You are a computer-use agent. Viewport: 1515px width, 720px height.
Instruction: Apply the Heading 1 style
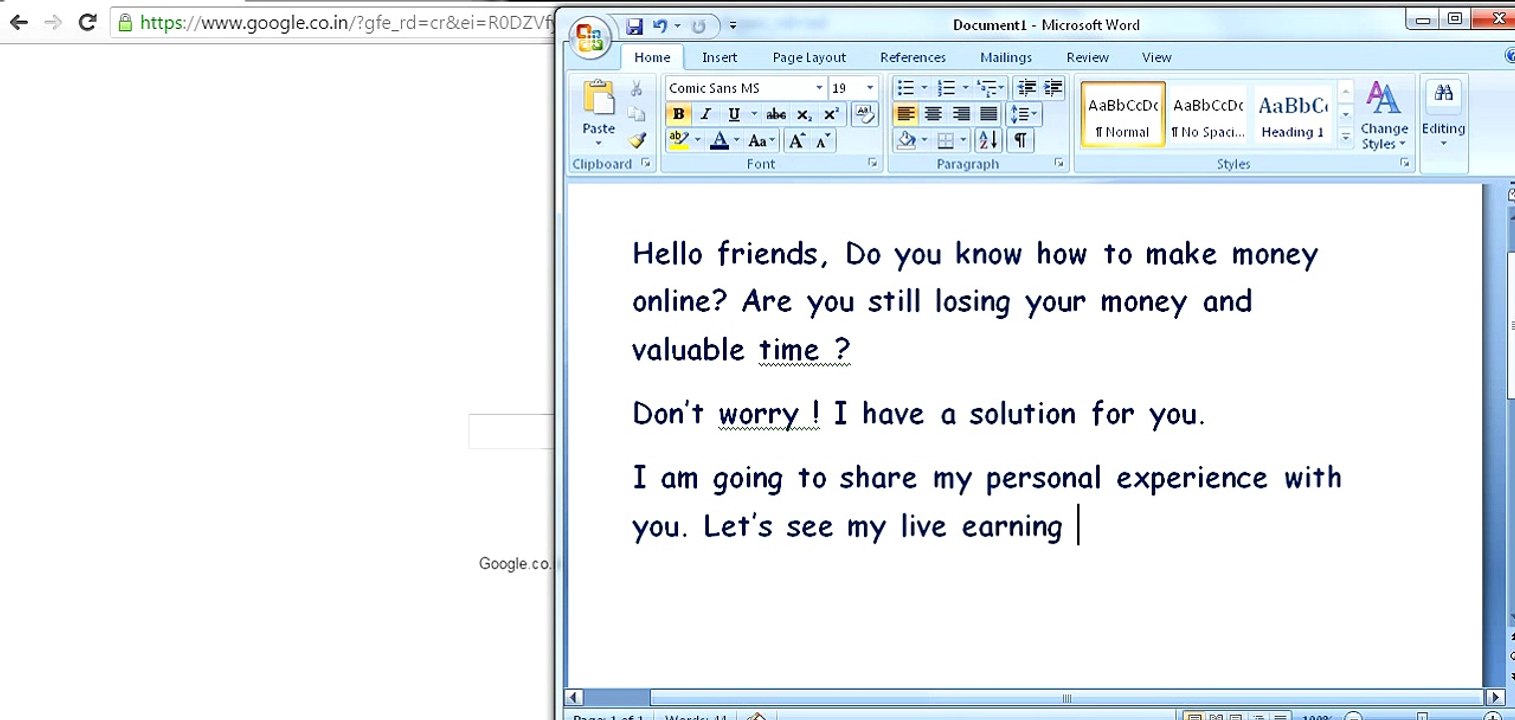1292,114
